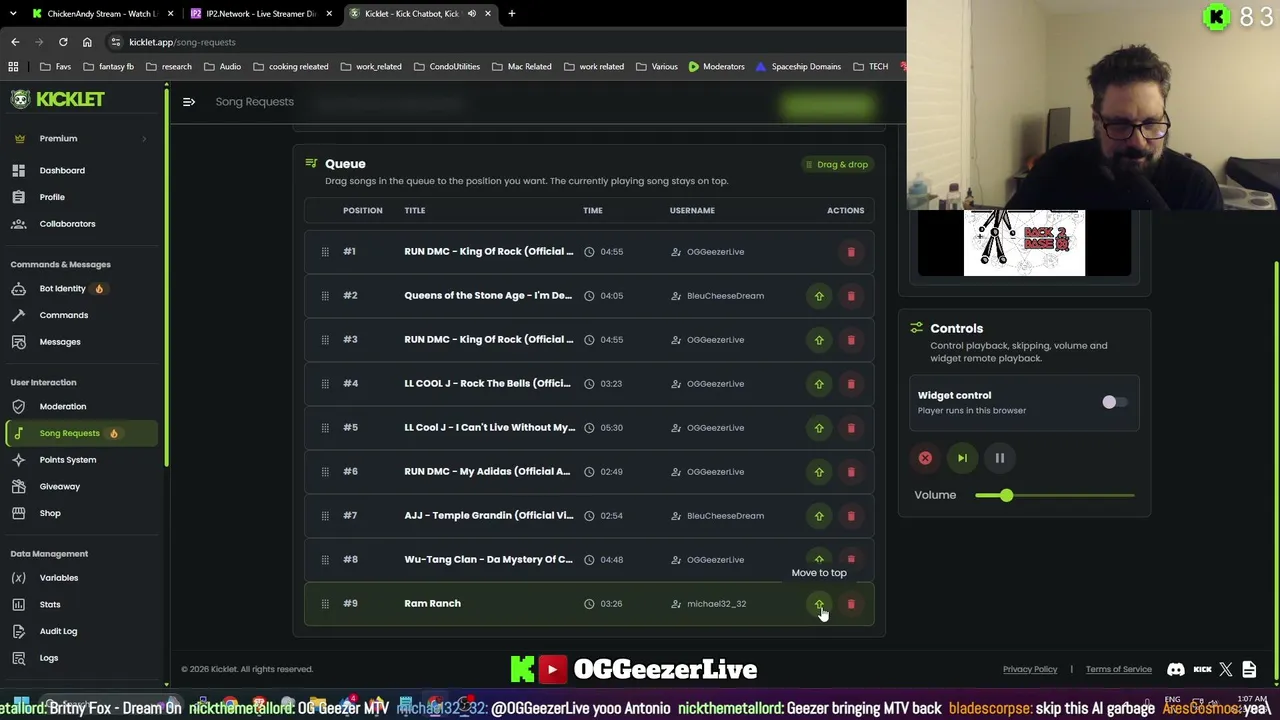Open Audit Log page
The height and width of the screenshot is (720, 1280).
(80, 631)
